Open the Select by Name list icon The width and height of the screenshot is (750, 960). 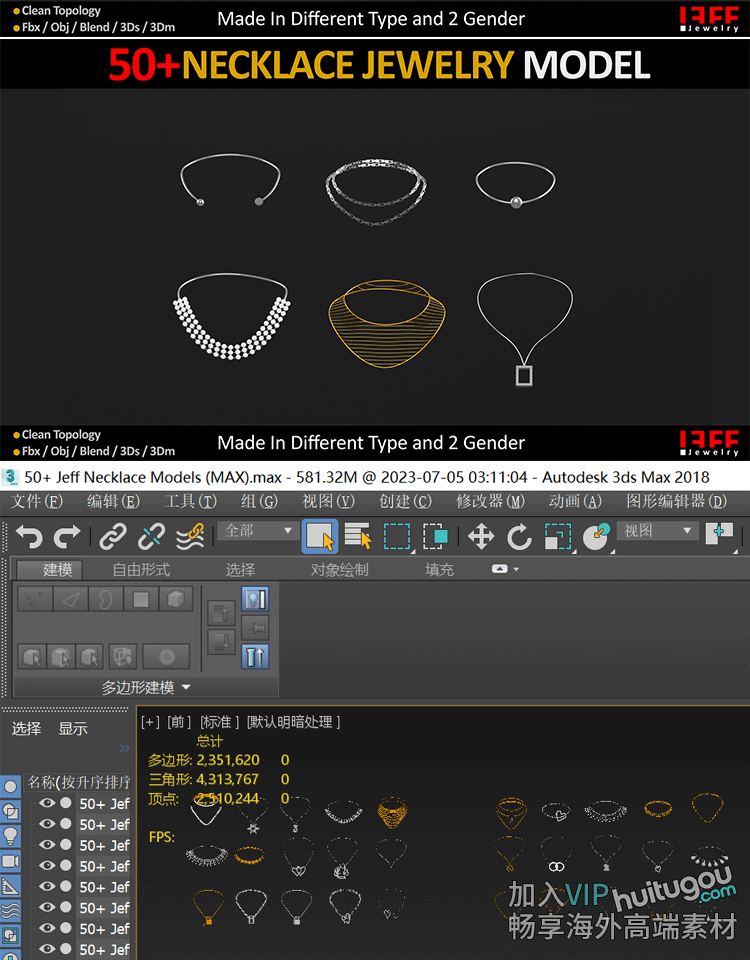[358, 536]
